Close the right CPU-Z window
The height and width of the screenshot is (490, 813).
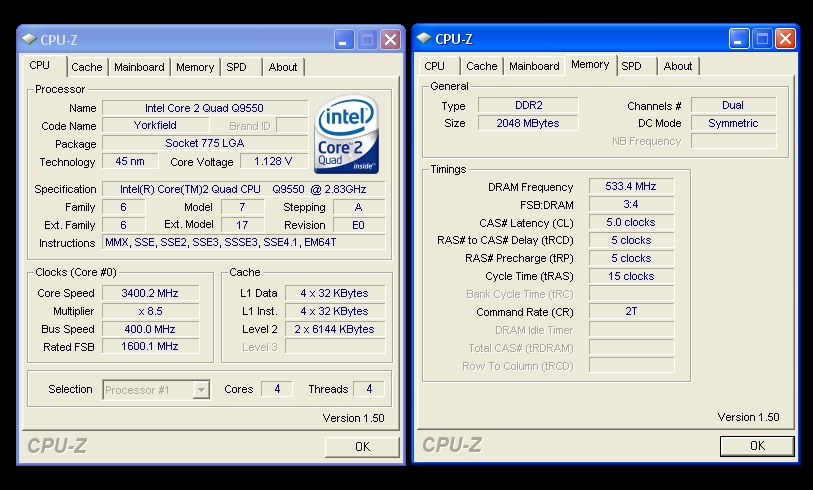point(786,39)
